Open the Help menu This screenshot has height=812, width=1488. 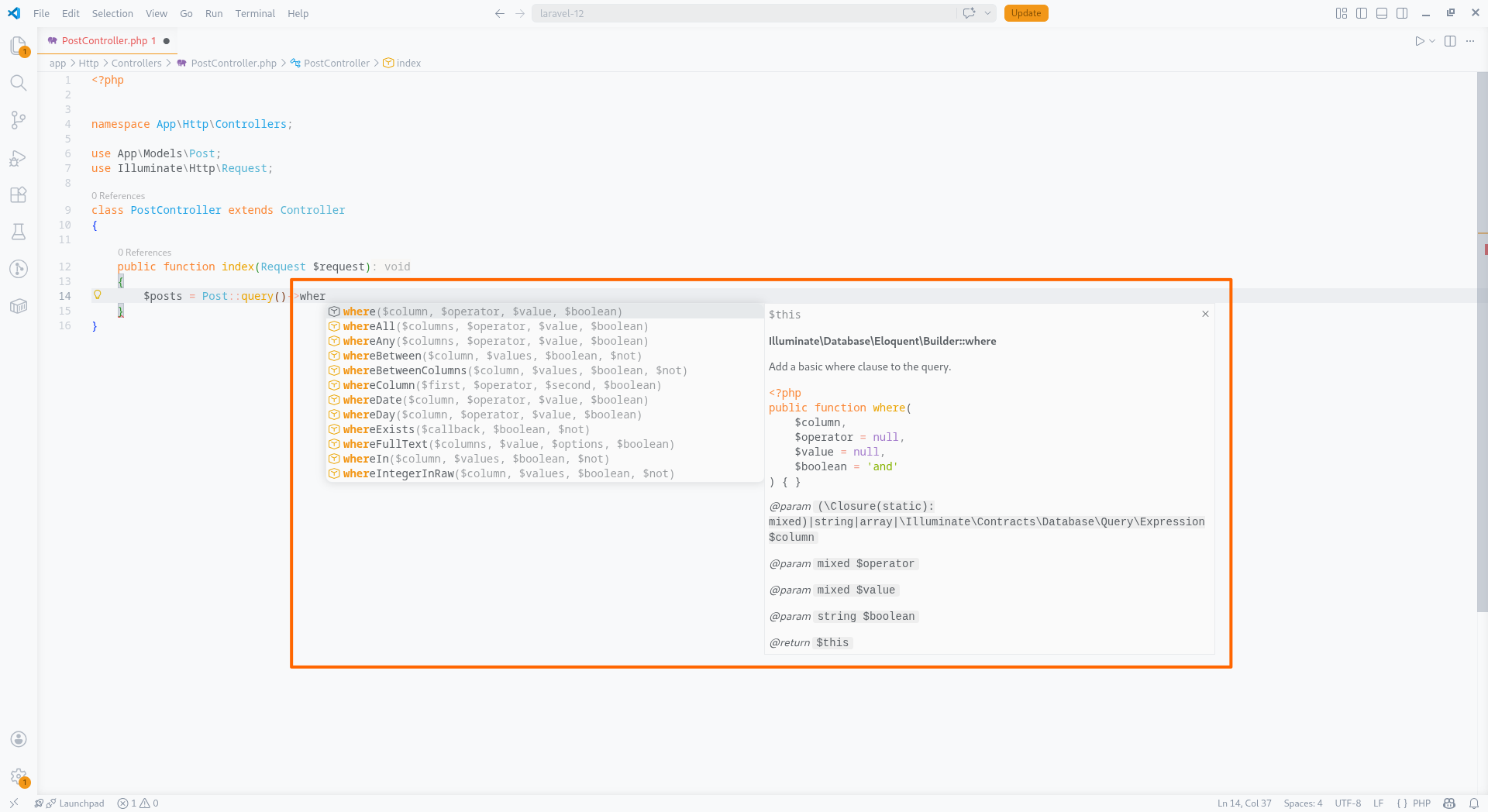pyautogui.click(x=298, y=13)
